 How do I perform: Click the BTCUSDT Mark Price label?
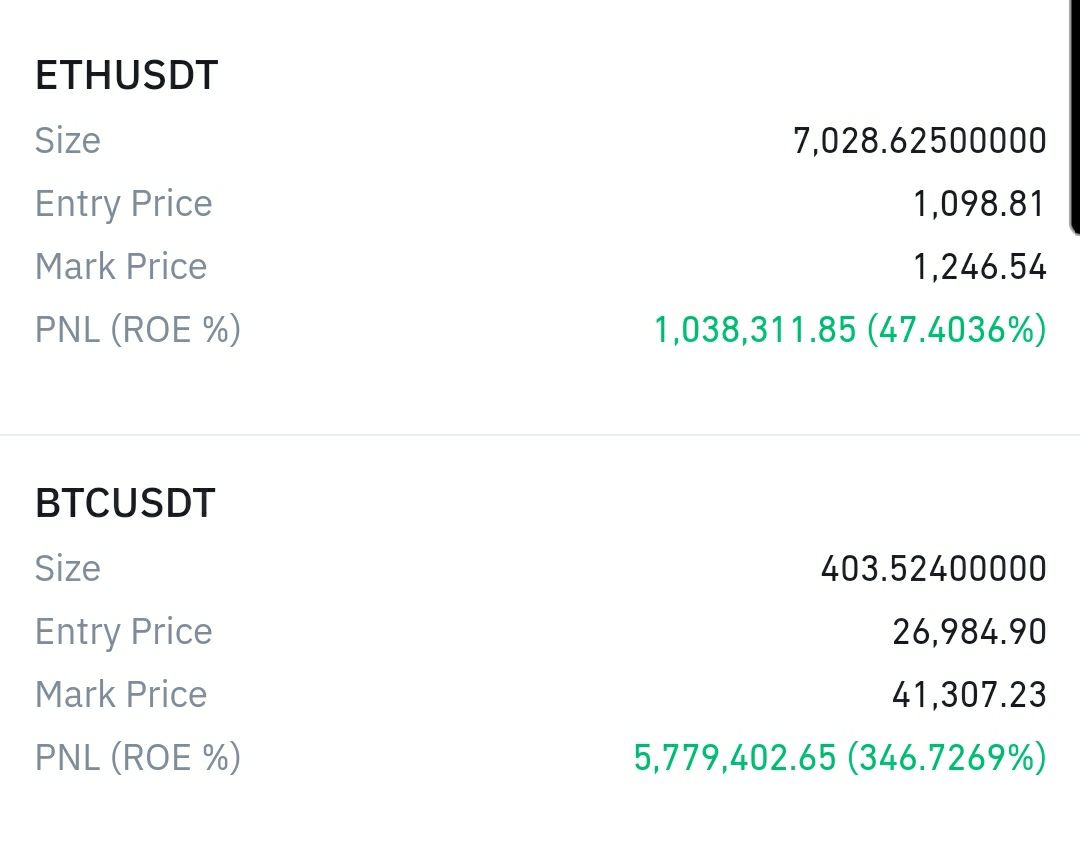coord(121,695)
